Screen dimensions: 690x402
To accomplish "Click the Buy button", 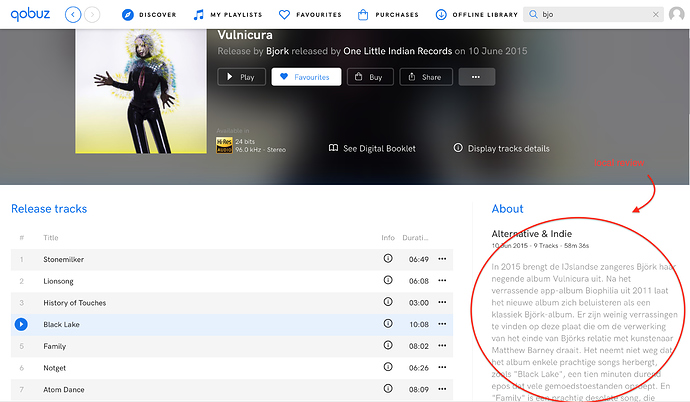I will tap(370, 77).
